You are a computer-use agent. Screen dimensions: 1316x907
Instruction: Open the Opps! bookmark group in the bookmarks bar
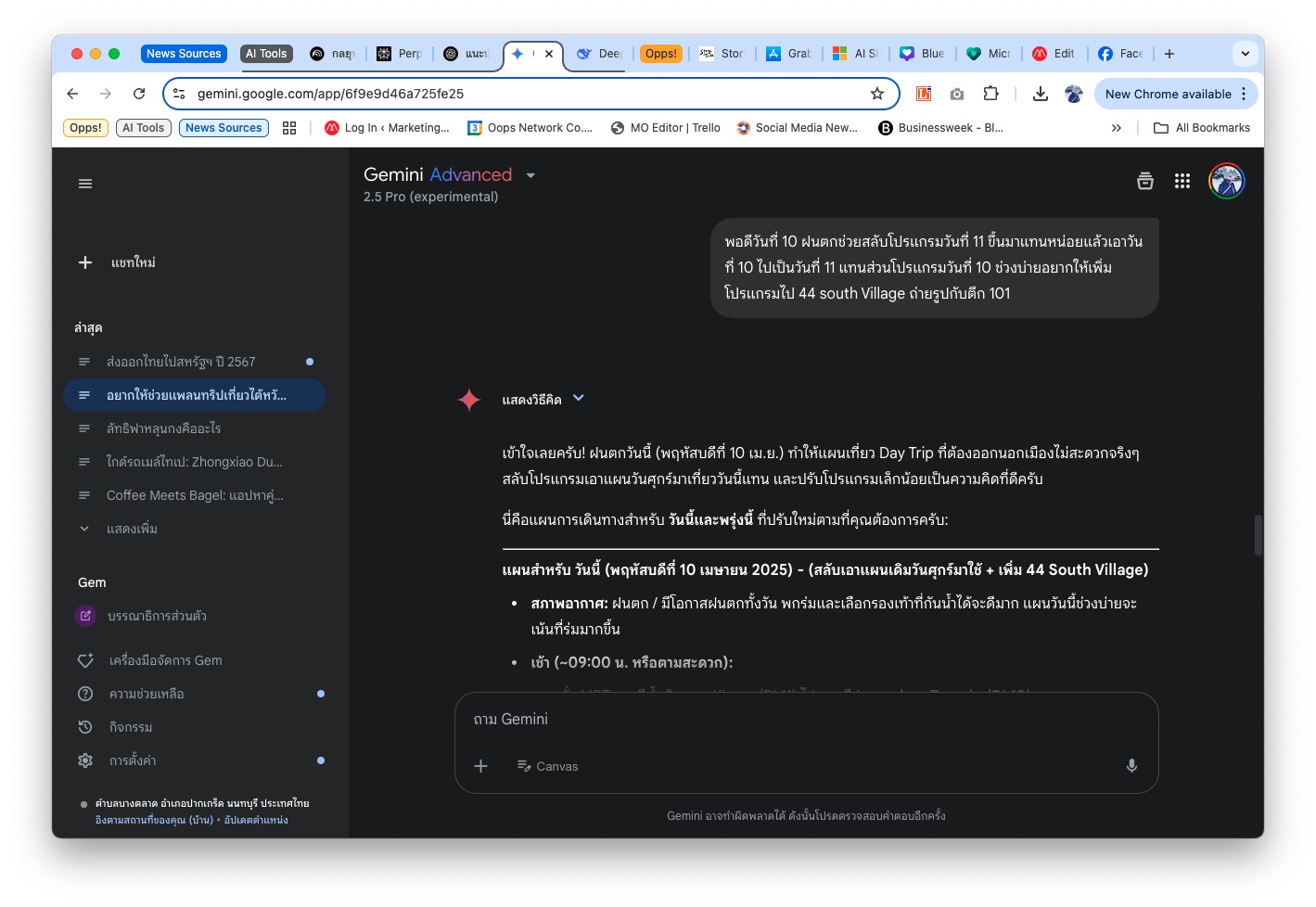click(x=85, y=128)
